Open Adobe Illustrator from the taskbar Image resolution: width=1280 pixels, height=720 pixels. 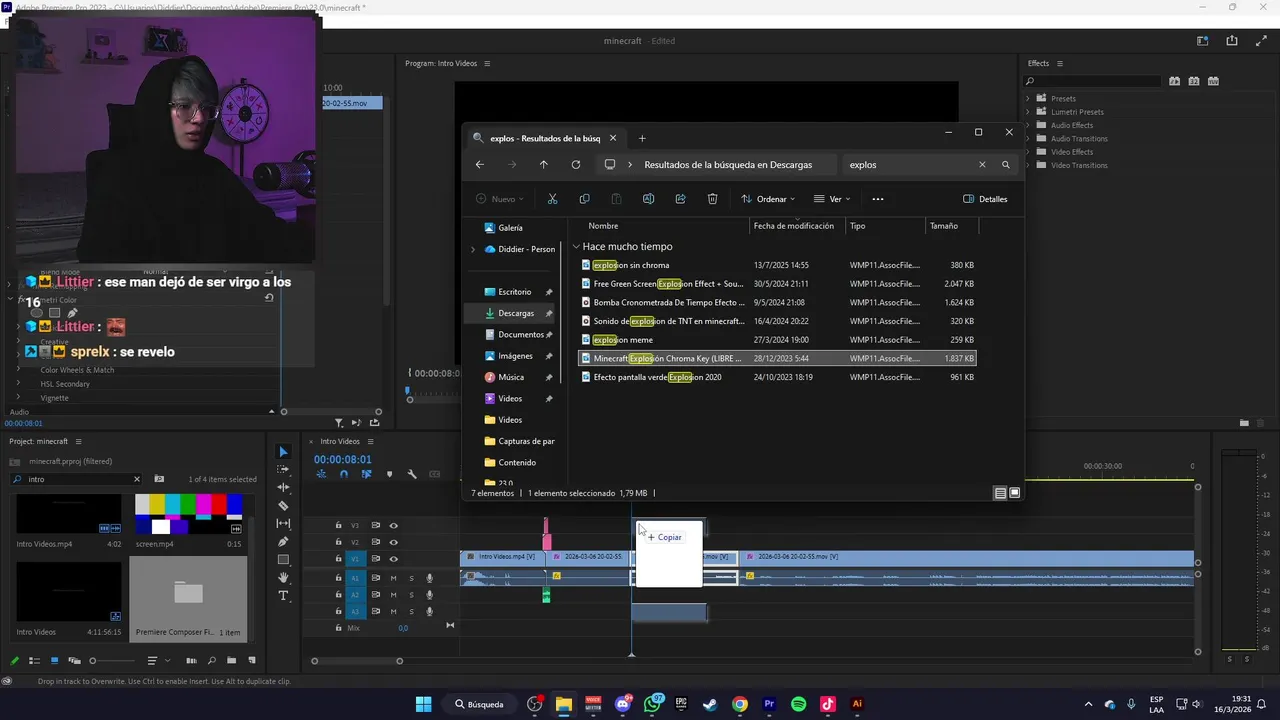coord(857,704)
